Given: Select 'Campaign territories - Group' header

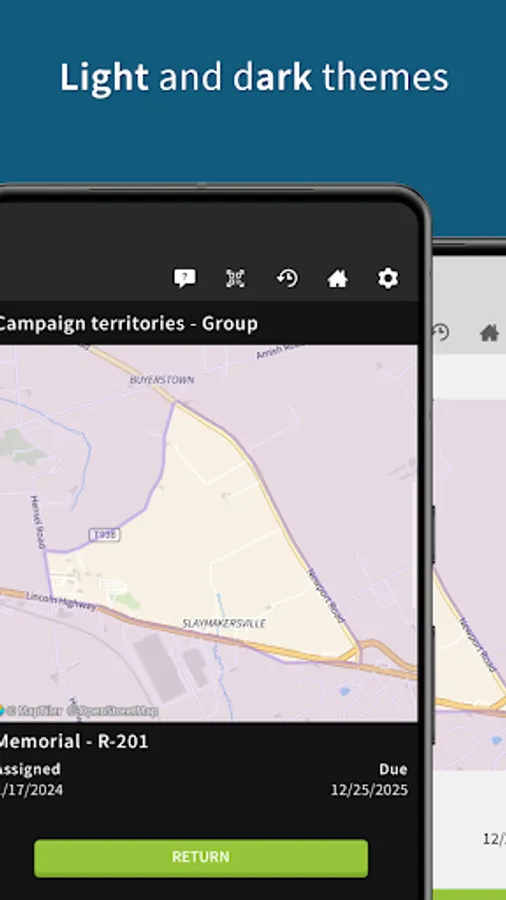Looking at the screenshot, I should click(x=127, y=323).
